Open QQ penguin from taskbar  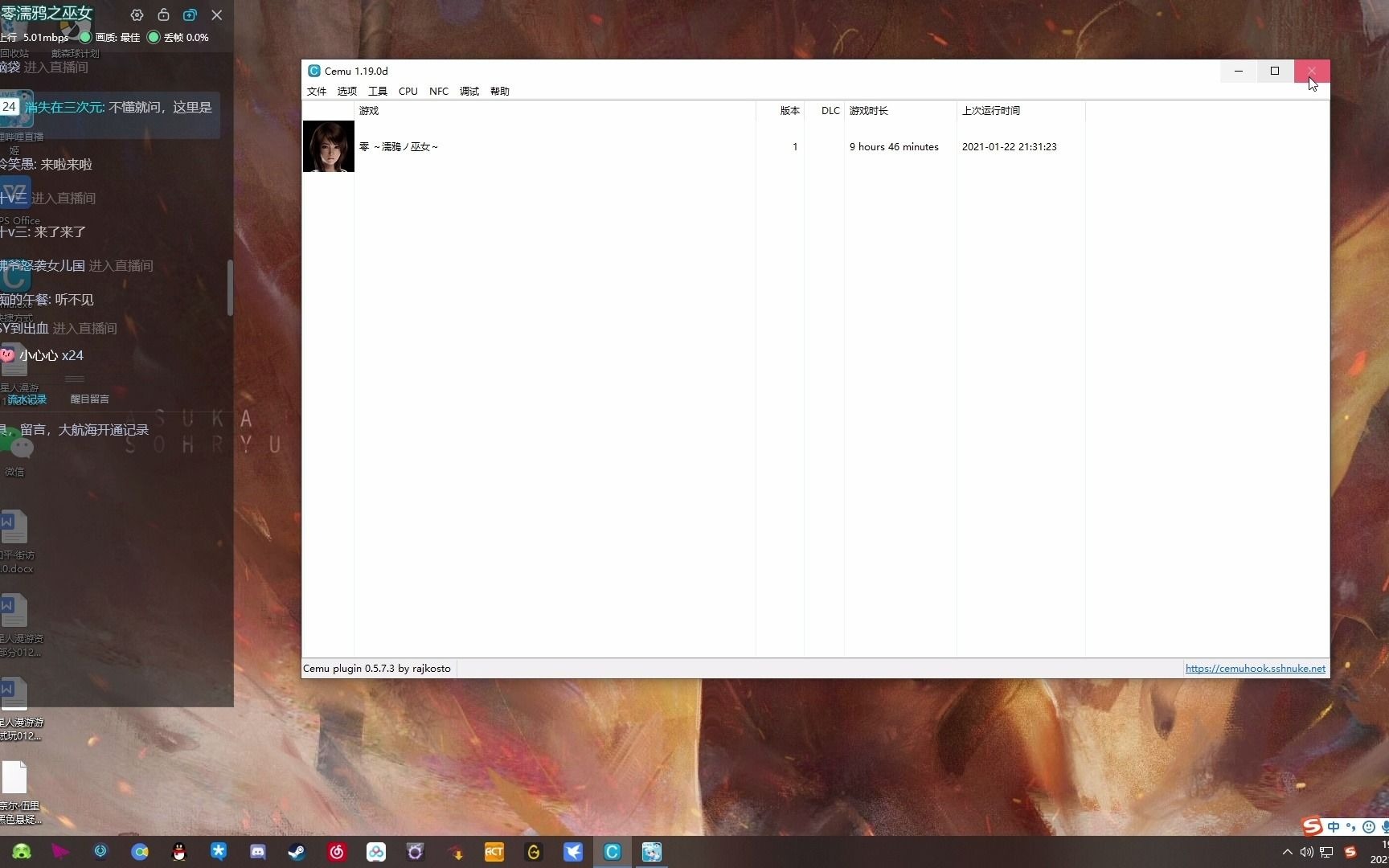tap(179, 852)
